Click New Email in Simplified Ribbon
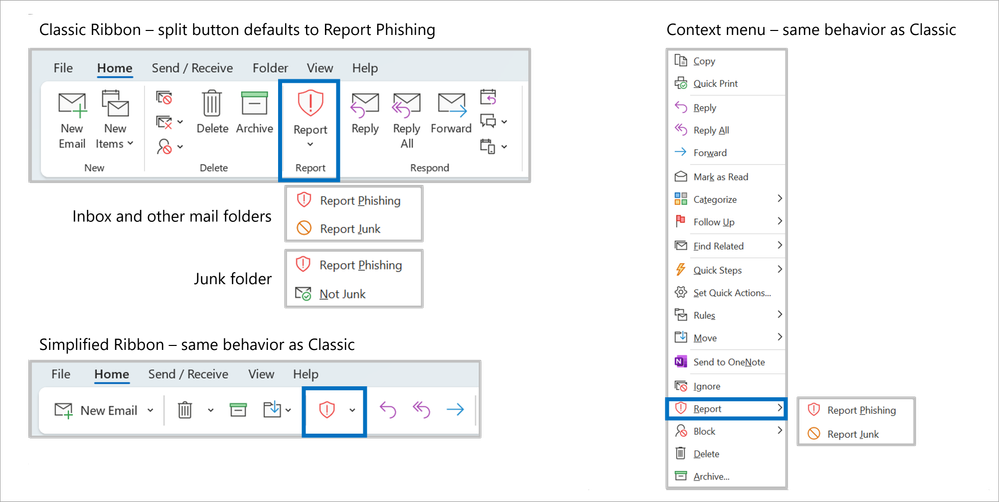Image resolution: width=999 pixels, height=502 pixels. 96,410
